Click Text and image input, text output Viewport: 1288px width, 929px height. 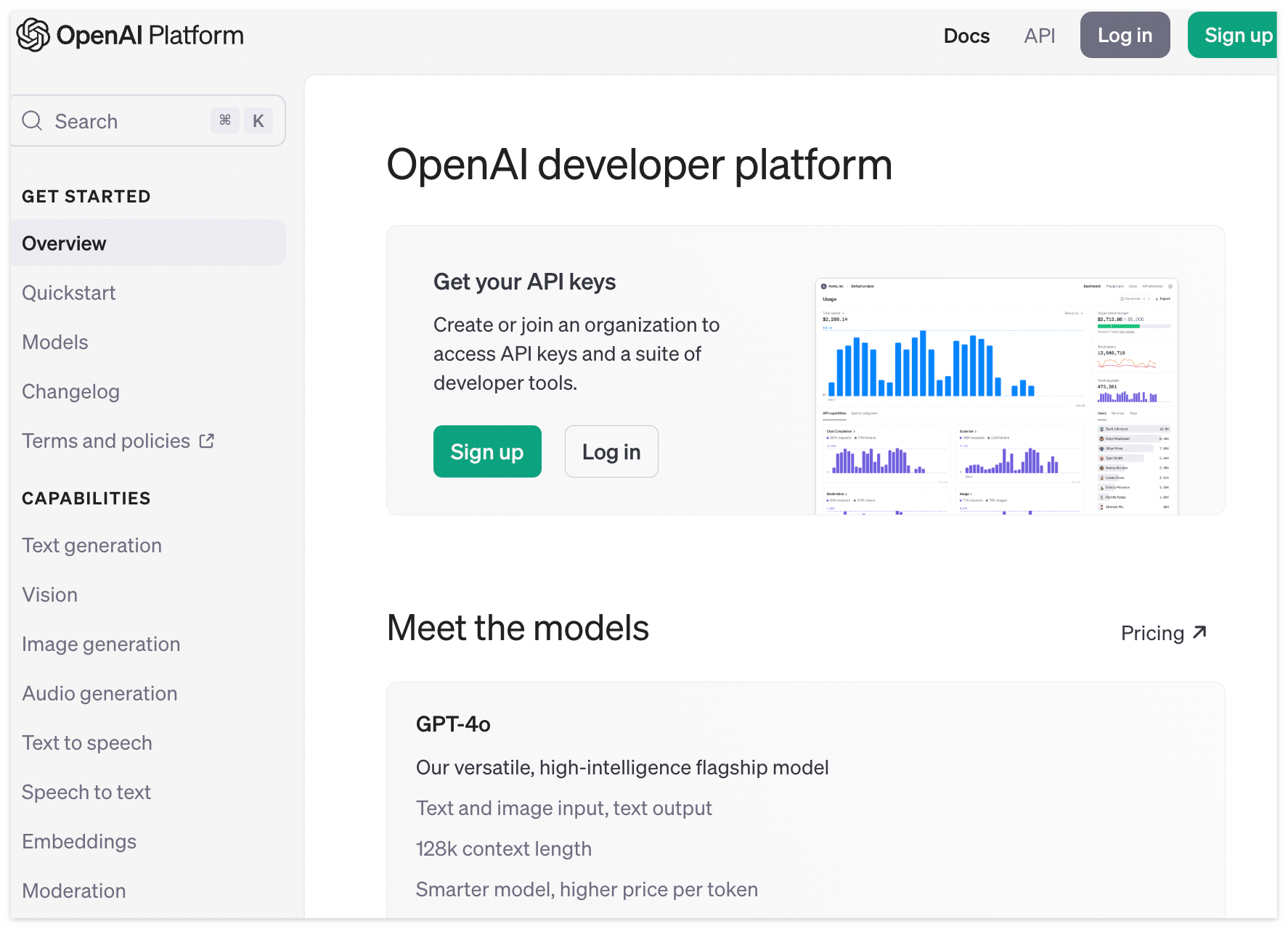pyautogui.click(x=564, y=808)
